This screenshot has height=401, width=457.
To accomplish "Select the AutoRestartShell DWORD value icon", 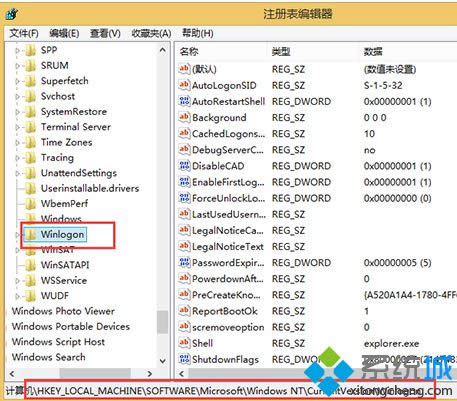I will 184,101.
